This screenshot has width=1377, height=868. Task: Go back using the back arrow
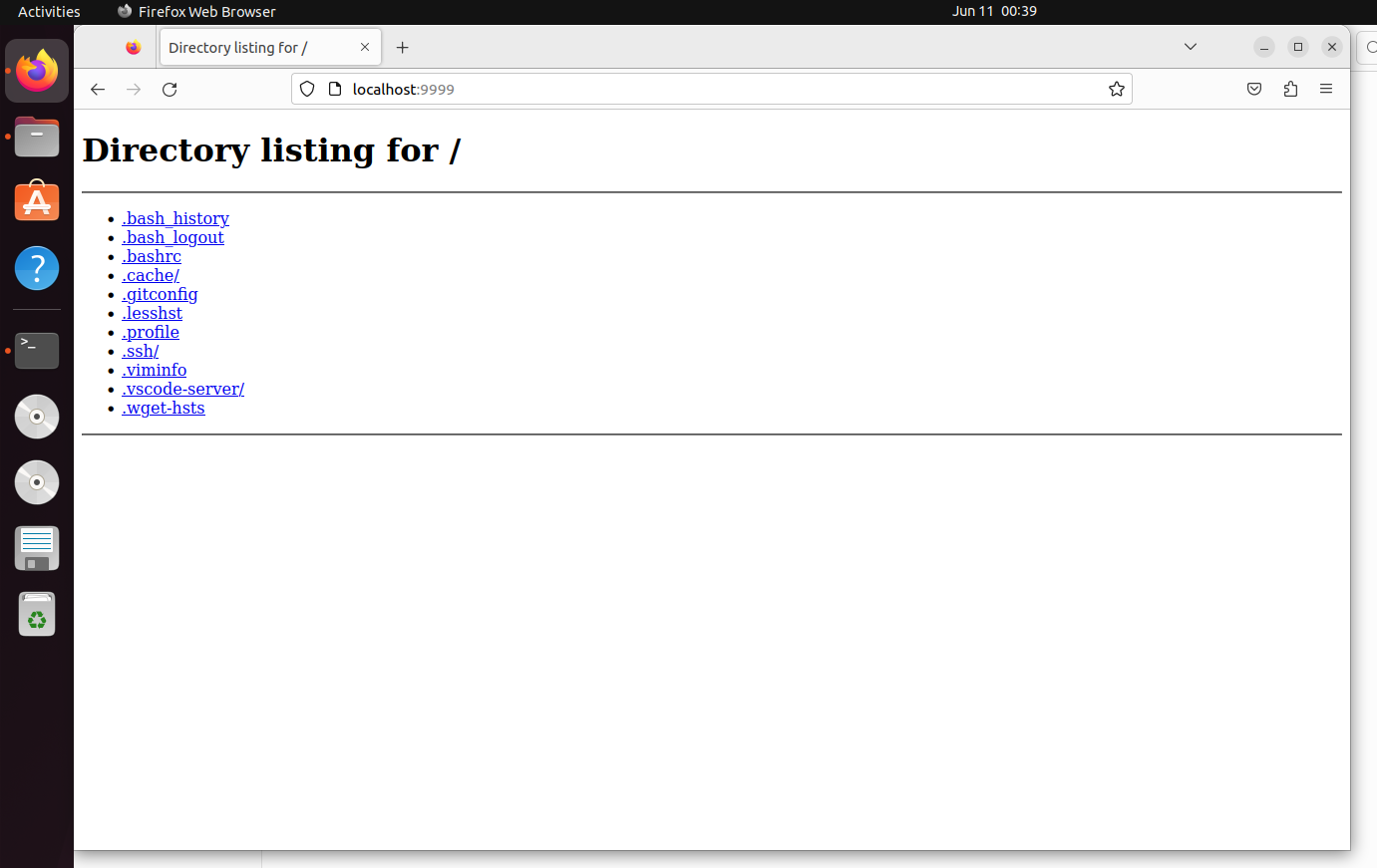98,90
